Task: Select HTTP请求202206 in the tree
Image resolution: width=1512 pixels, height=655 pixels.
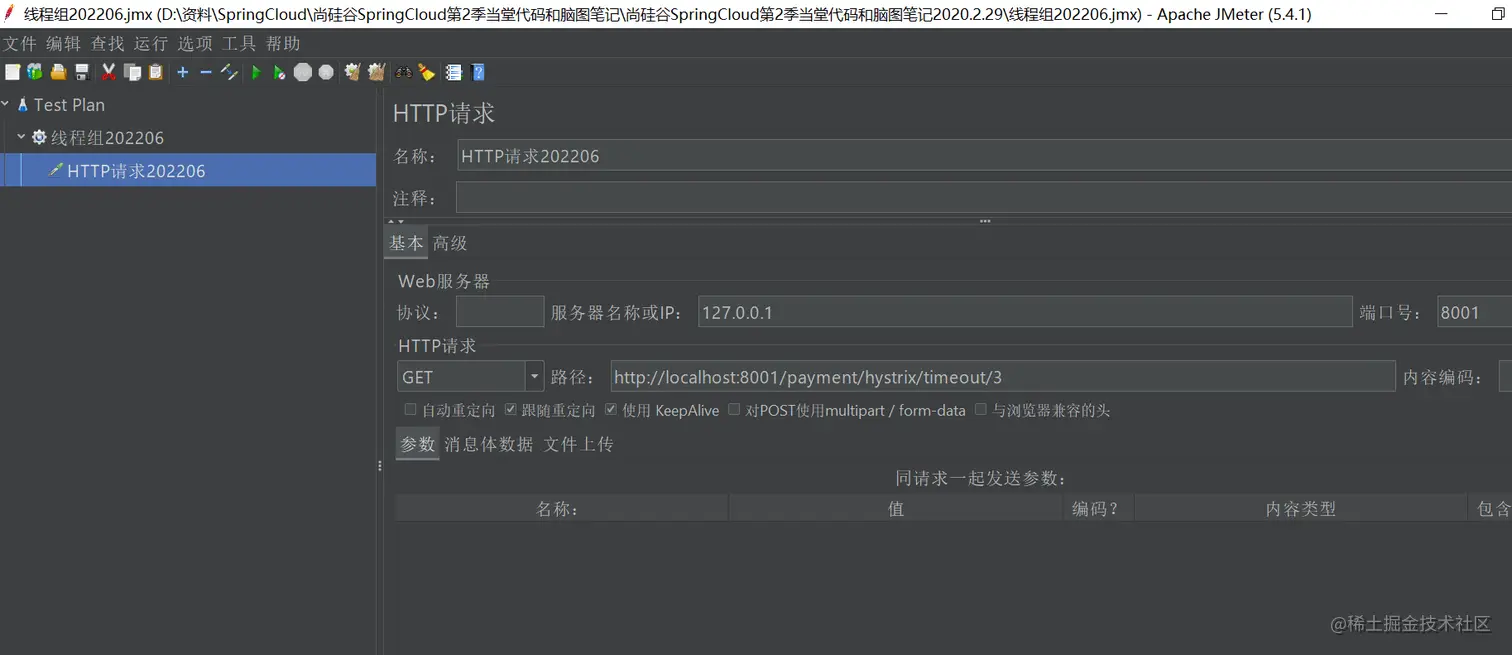Action: coord(188,170)
